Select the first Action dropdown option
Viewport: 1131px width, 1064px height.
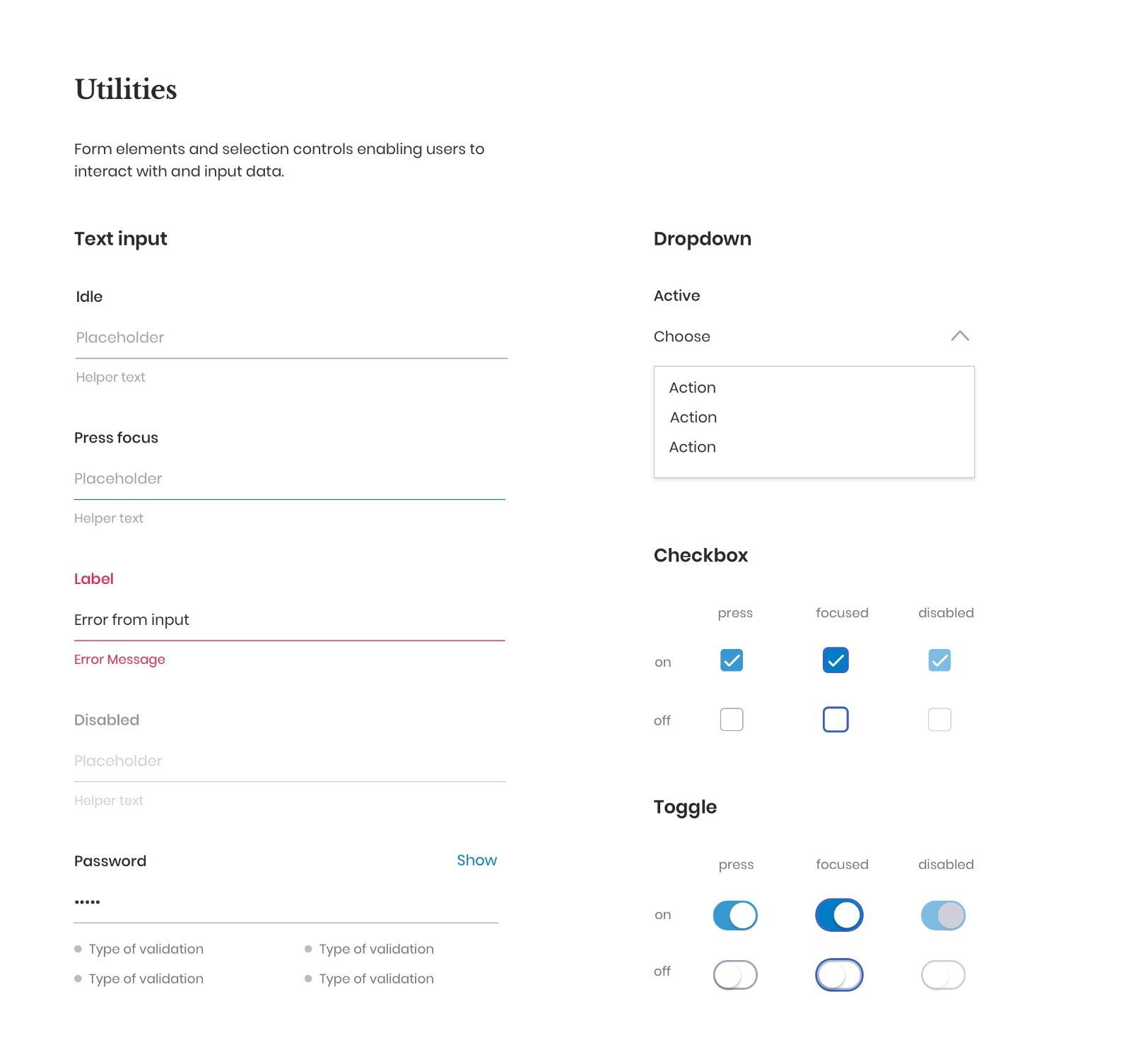click(x=693, y=387)
